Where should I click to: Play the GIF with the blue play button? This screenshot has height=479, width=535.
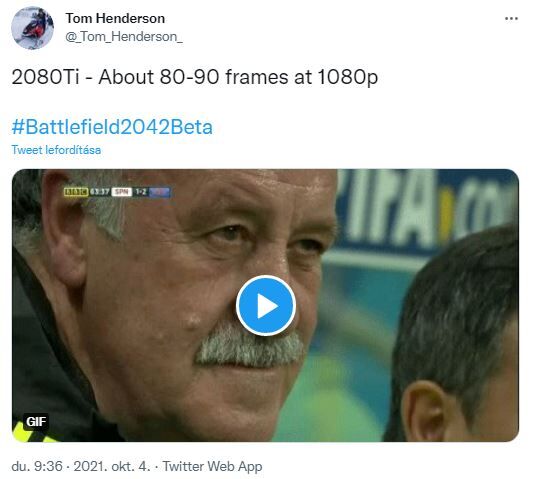(x=266, y=306)
